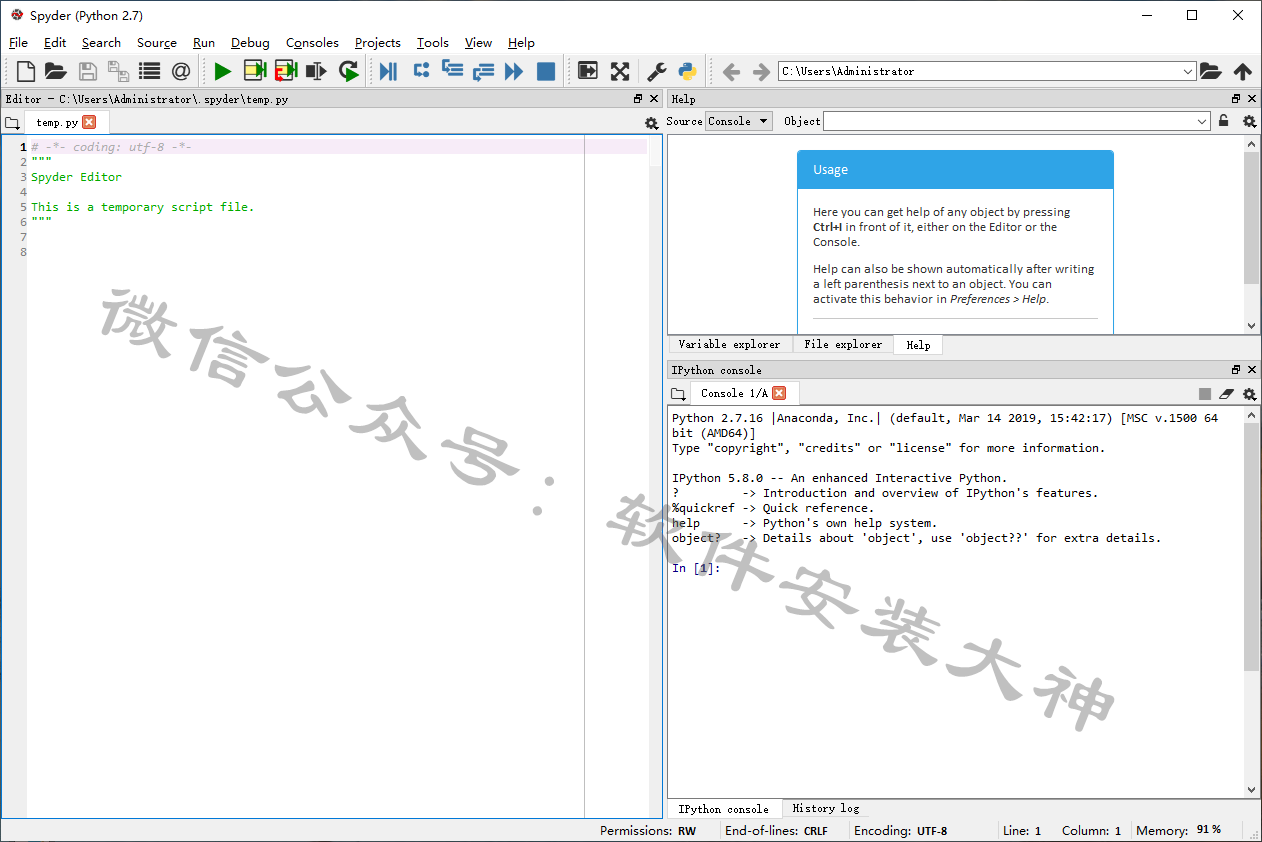Undock the IPython console pane
Viewport: 1262px width, 842px height.
coord(1236,370)
